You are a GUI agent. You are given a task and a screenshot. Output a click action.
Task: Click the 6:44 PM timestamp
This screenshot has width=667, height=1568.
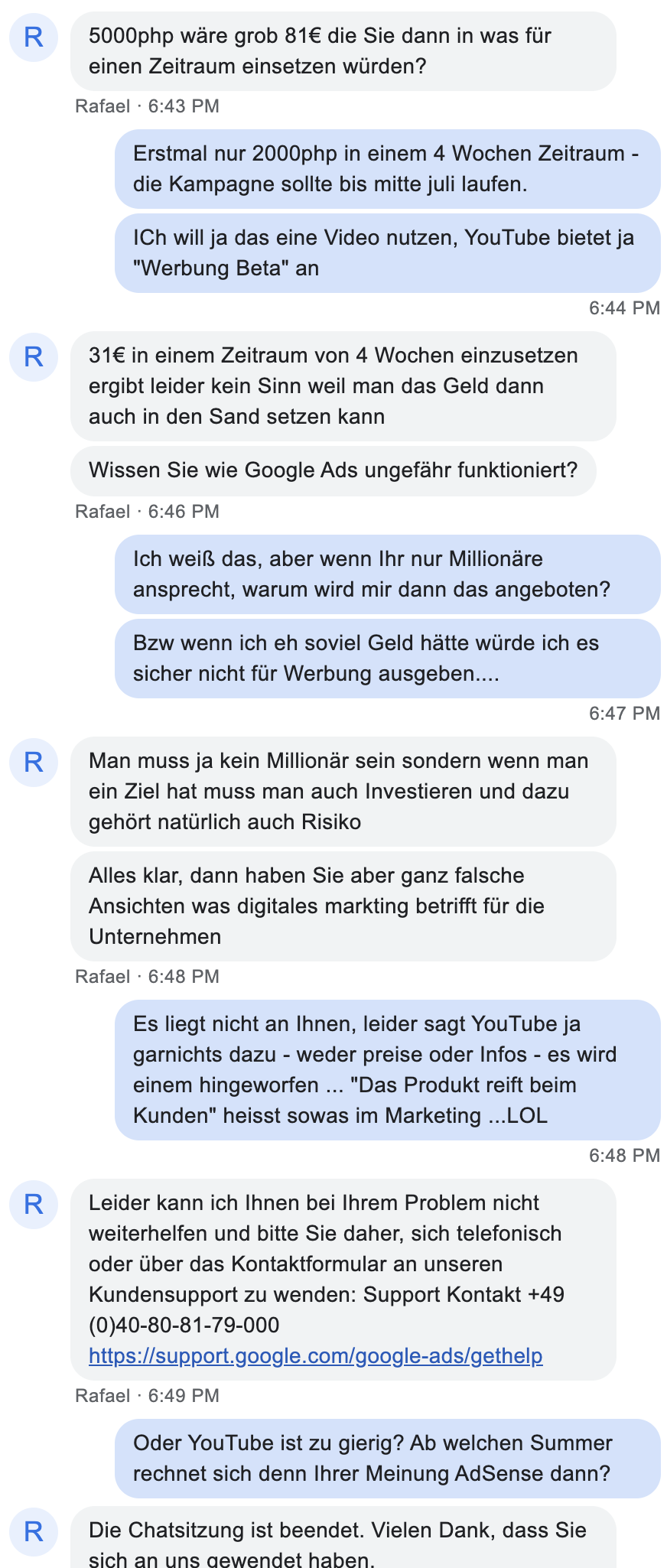click(x=623, y=308)
